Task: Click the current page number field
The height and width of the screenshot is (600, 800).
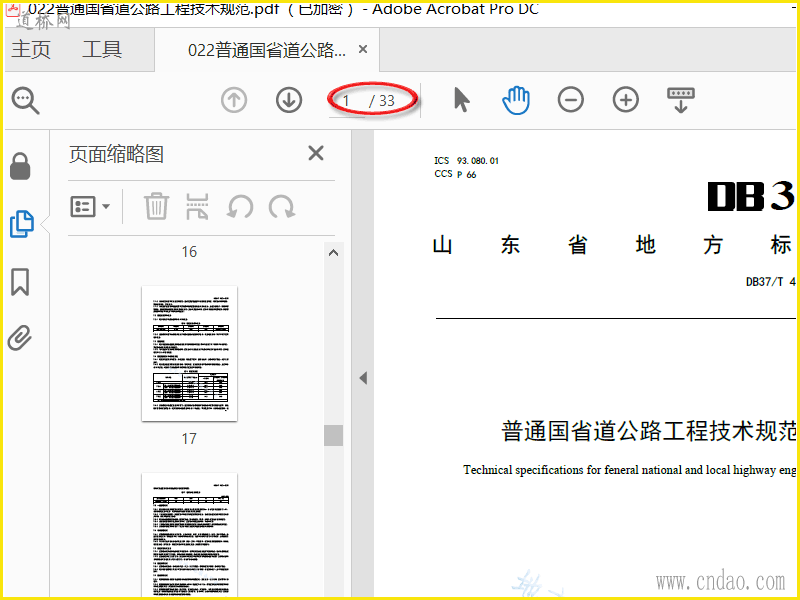Action: tap(347, 101)
